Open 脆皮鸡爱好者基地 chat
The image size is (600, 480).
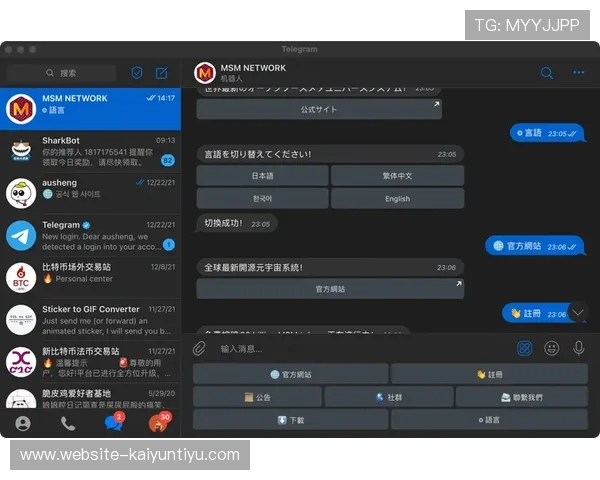click(x=90, y=397)
